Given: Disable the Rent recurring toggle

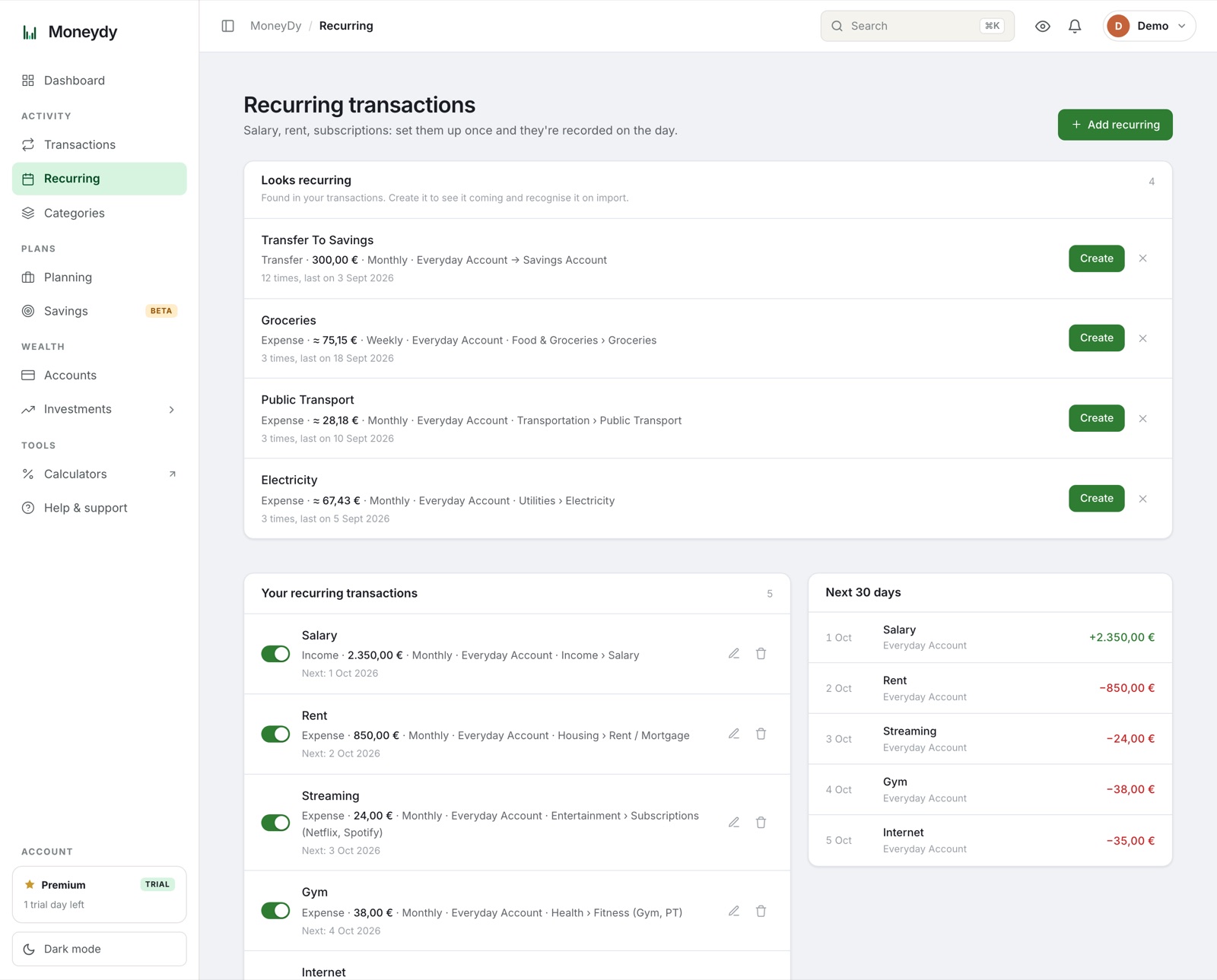Looking at the screenshot, I should 275,734.
